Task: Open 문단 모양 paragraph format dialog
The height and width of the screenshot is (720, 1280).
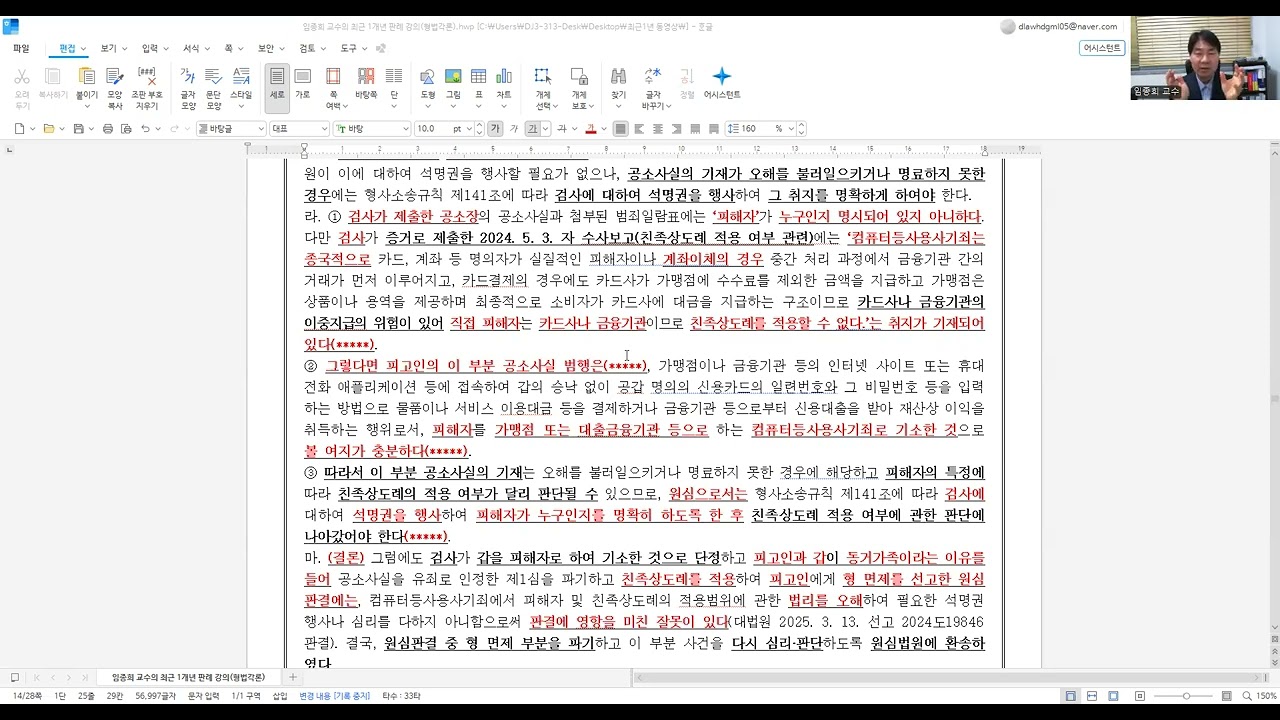Action: pos(214,77)
